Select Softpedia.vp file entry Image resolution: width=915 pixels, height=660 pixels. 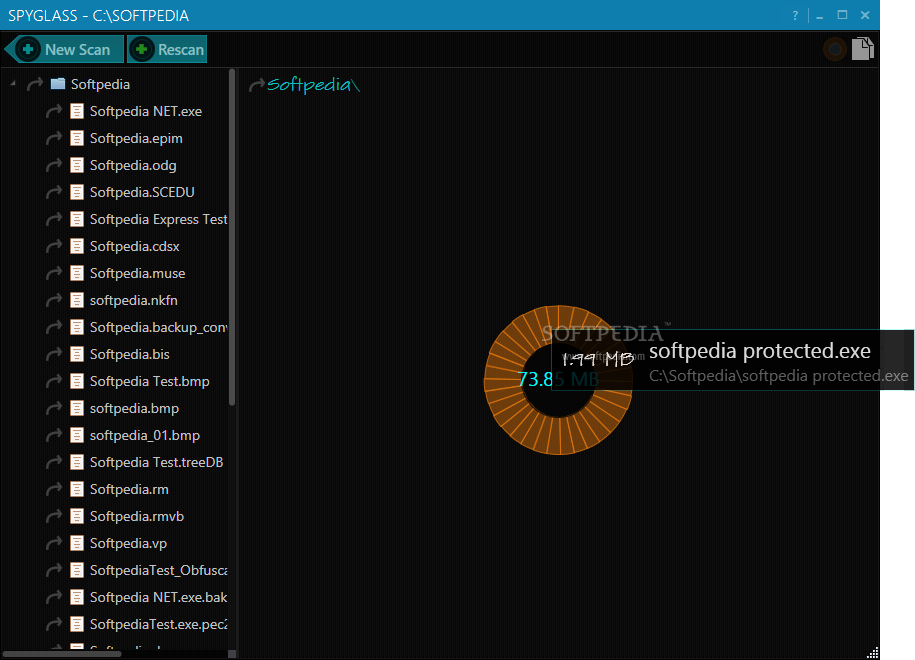128,543
